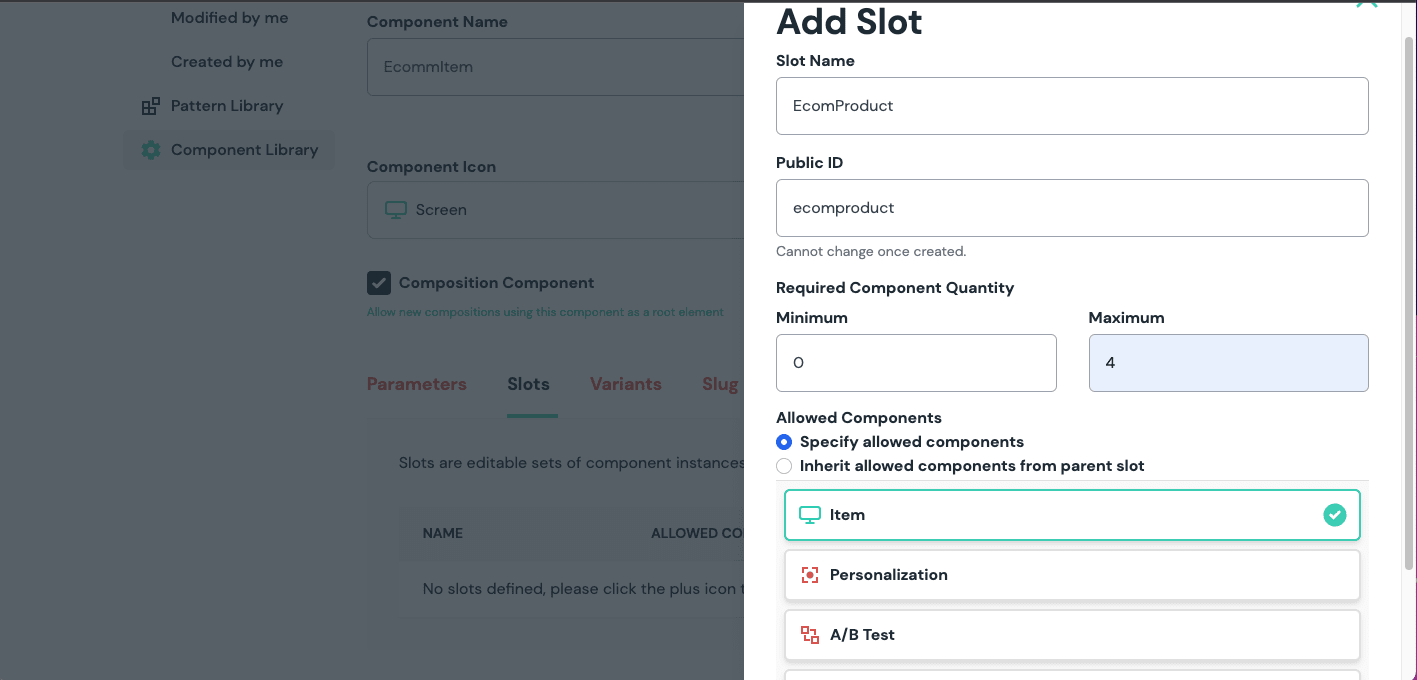
Task: Click the monitor icon on Item row
Action: (x=810, y=515)
